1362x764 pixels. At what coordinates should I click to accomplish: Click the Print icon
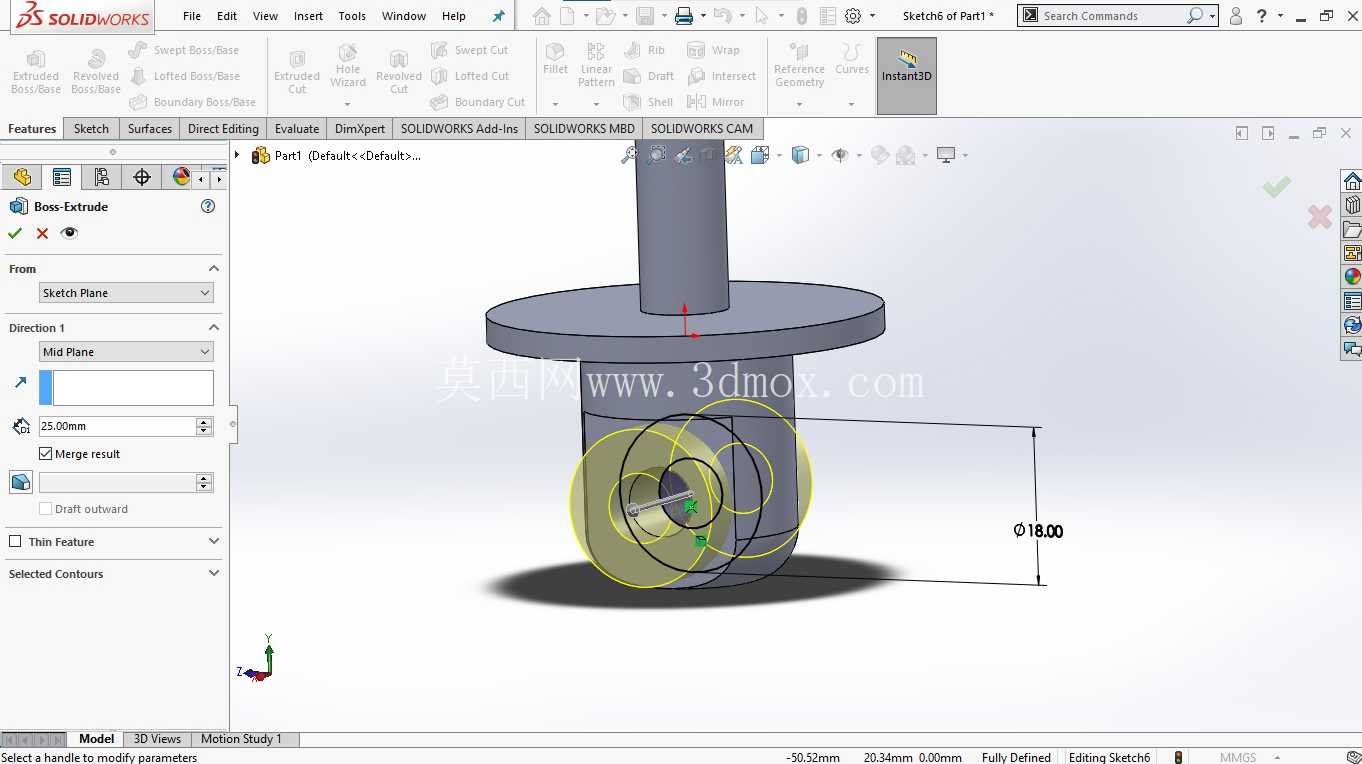point(683,16)
